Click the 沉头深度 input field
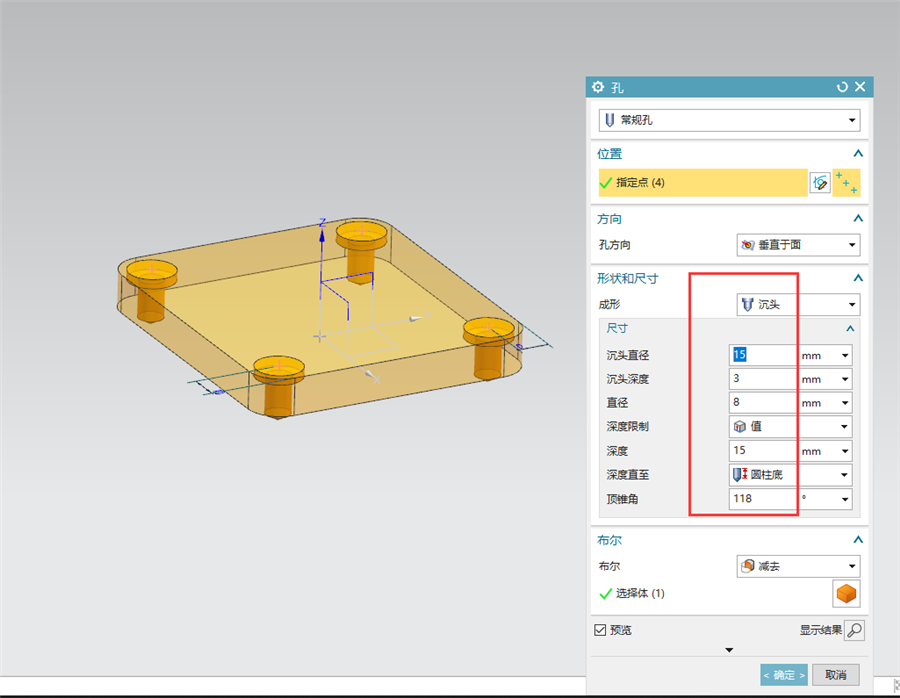The width and height of the screenshot is (900, 698). 763,379
